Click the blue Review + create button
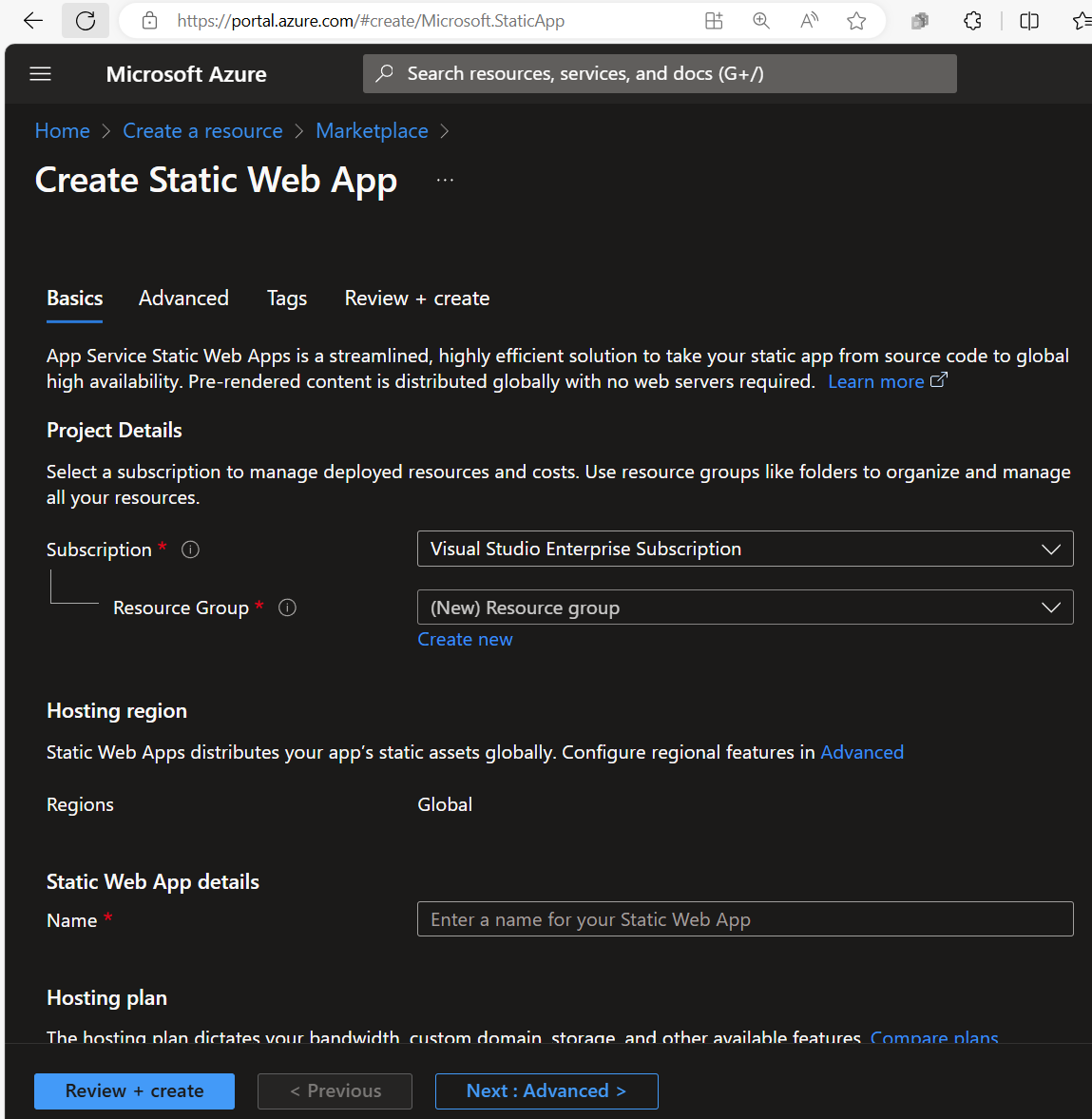Image resolution: width=1092 pixels, height=1119 pixels. 134,1091
